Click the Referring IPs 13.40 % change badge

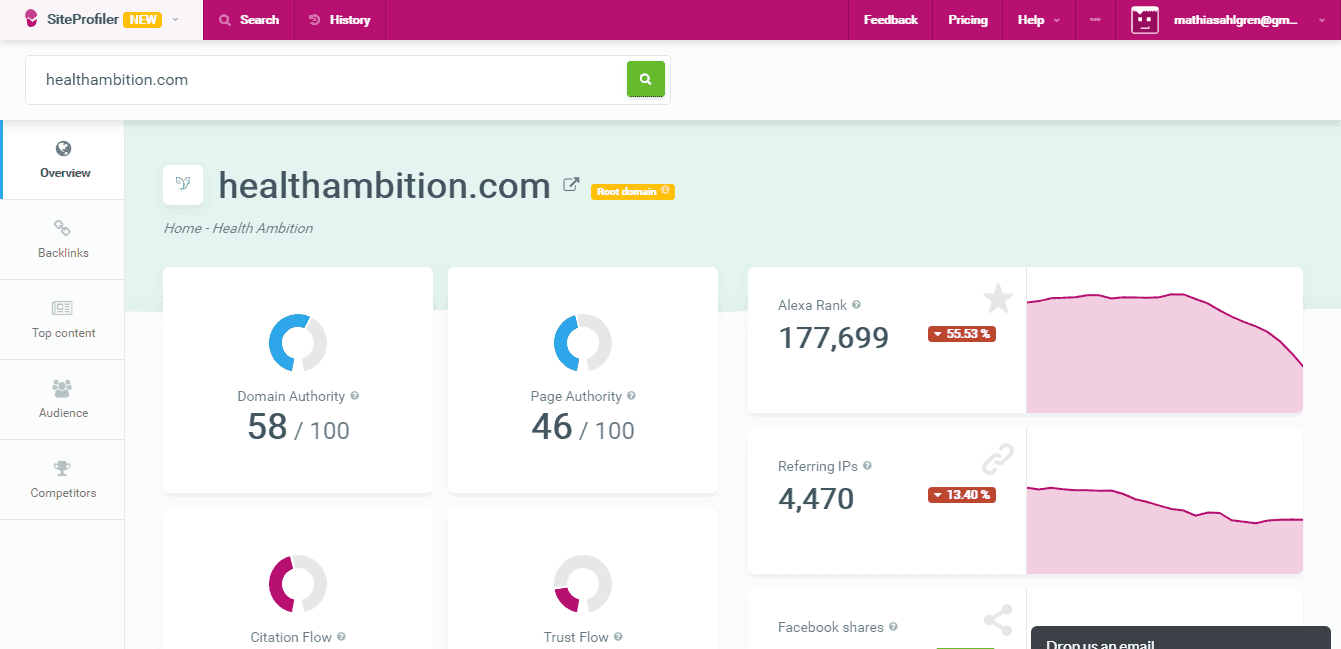pyautogui.click(x=962, y=495)
